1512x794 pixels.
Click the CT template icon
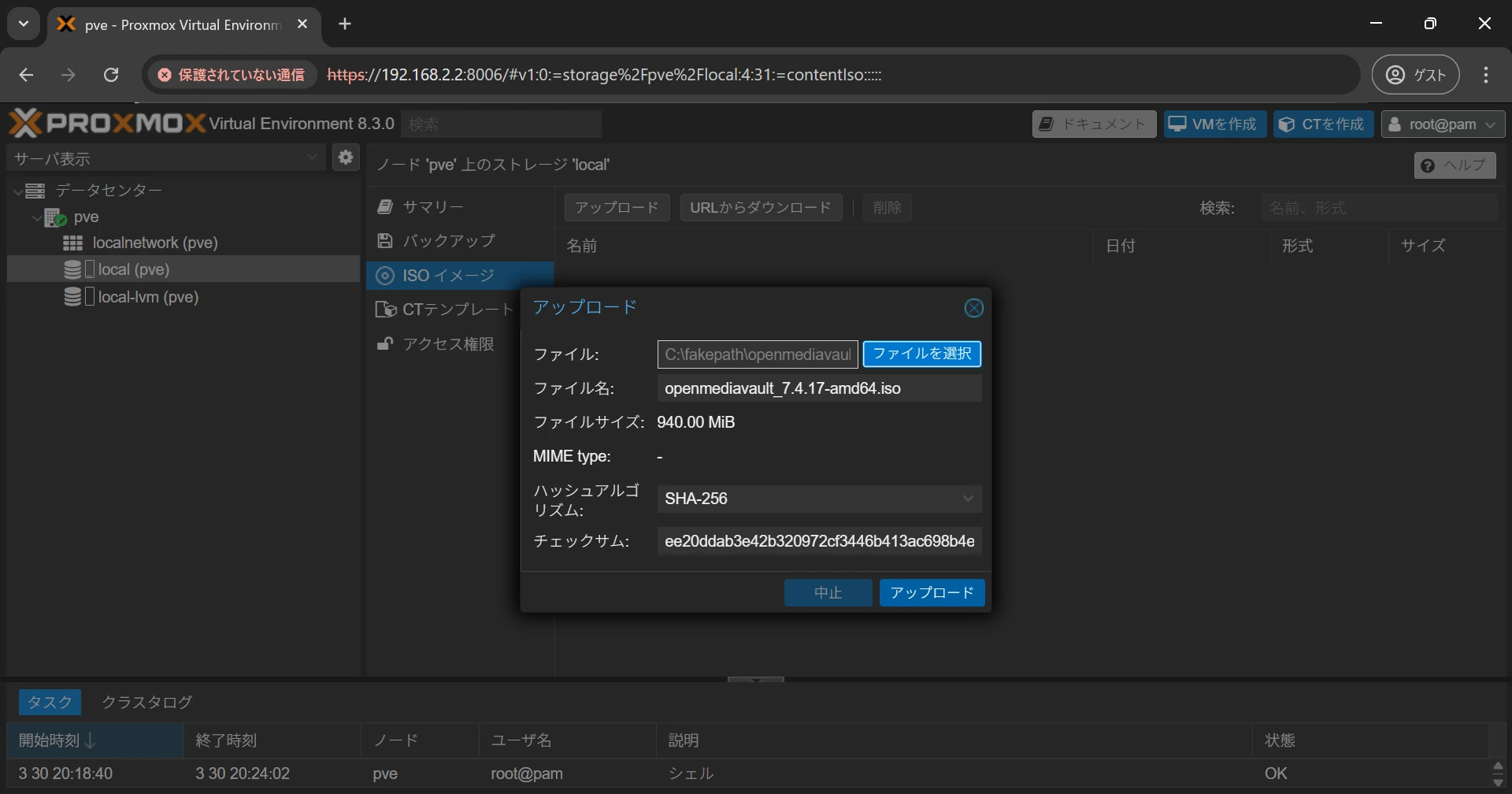(x=386, y=310)
